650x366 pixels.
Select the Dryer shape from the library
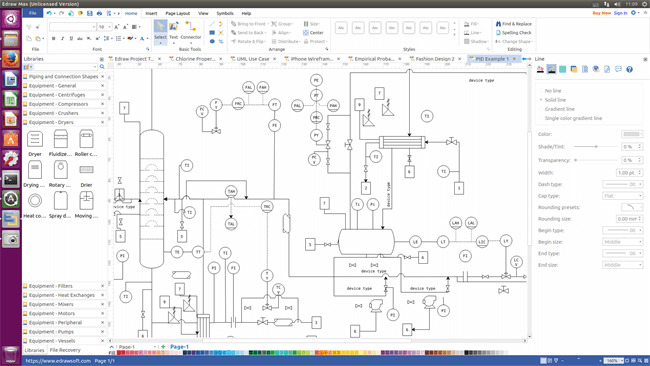35,143
